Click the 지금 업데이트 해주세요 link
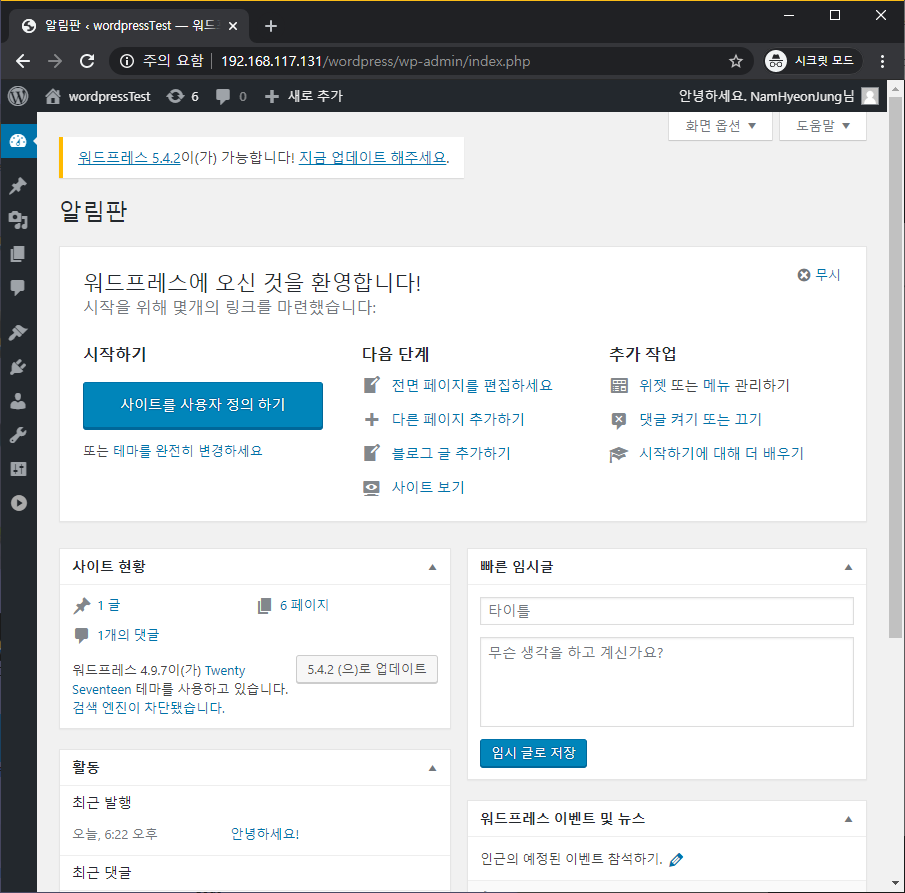This screenshot has width=905, height=893. tap(373, 158)
